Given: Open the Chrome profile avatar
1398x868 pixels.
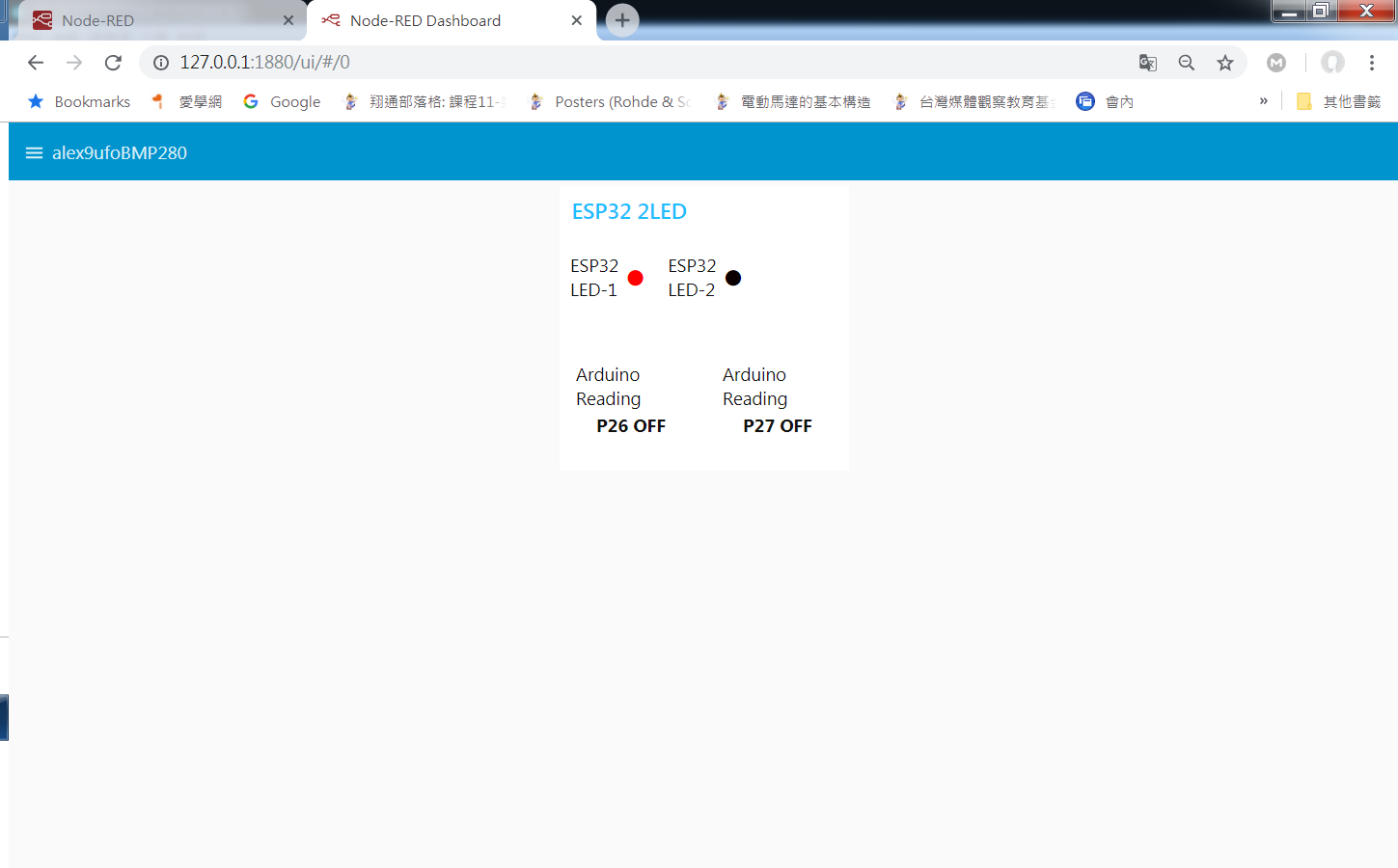Looking at the screenshot, I should 1332,62.
